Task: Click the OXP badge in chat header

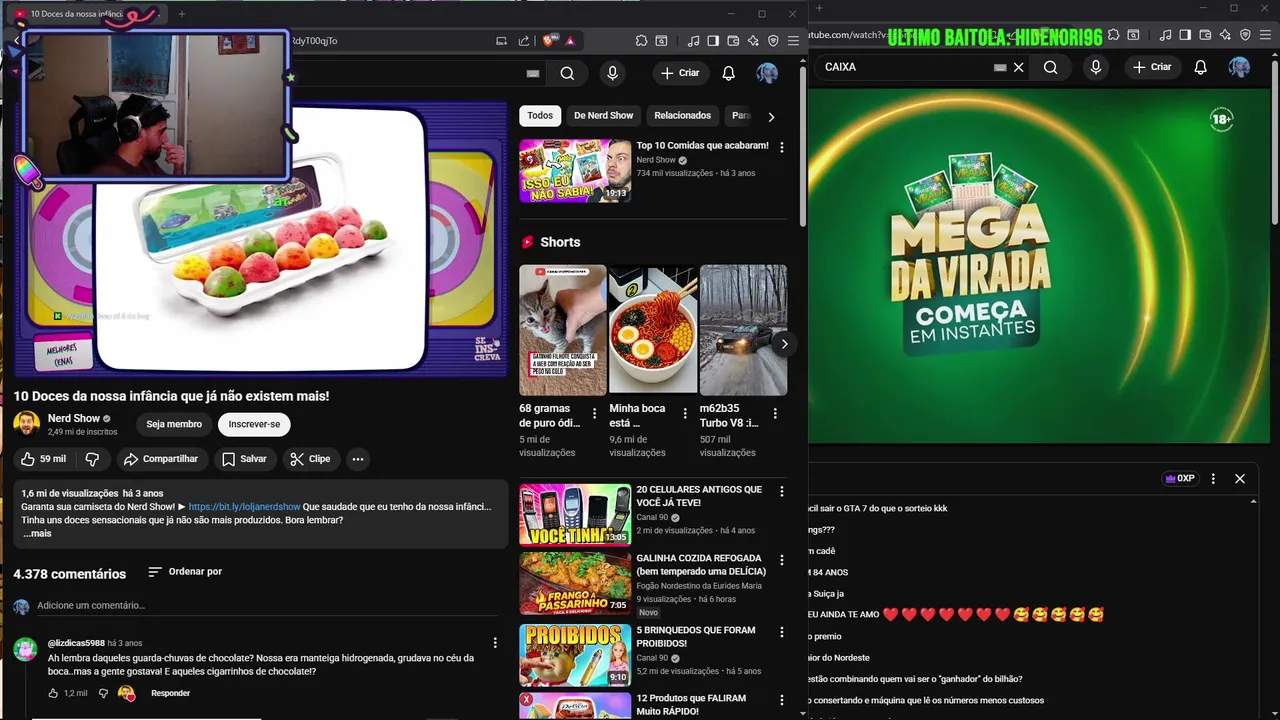Action: click(x=1180, y=479)
